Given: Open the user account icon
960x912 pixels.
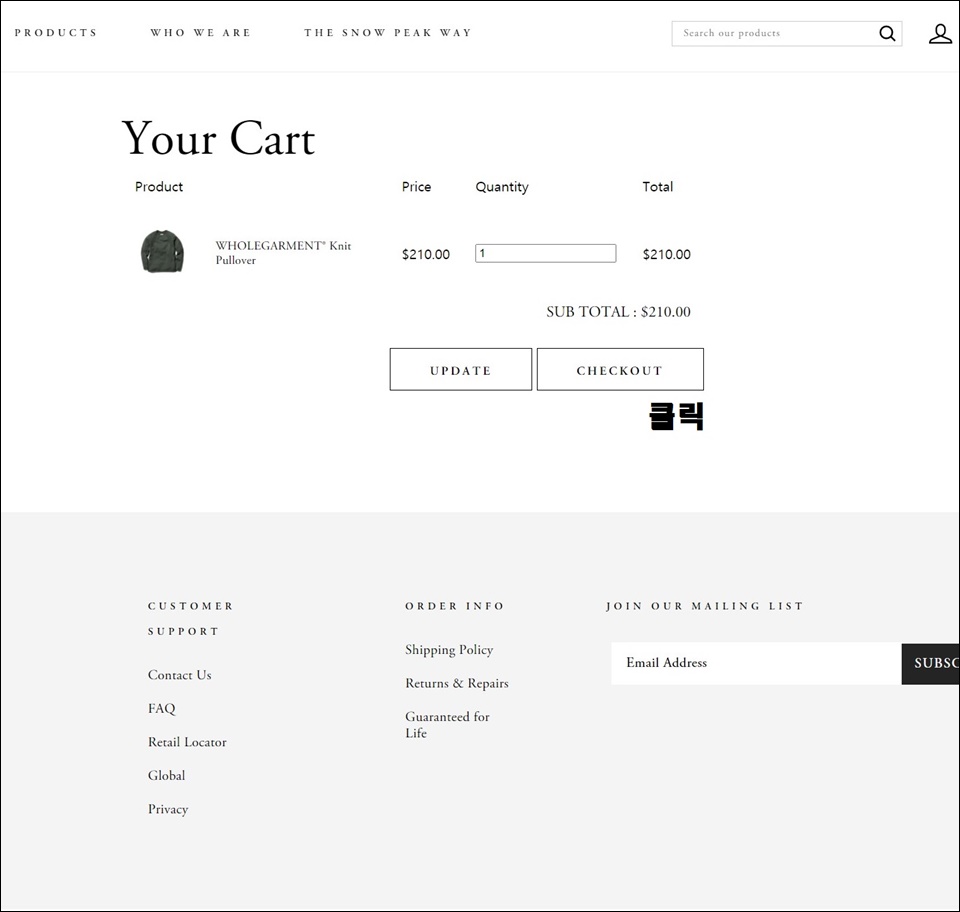Looking at the screenshot, I should pyautogui.click(x=940, y=34).
